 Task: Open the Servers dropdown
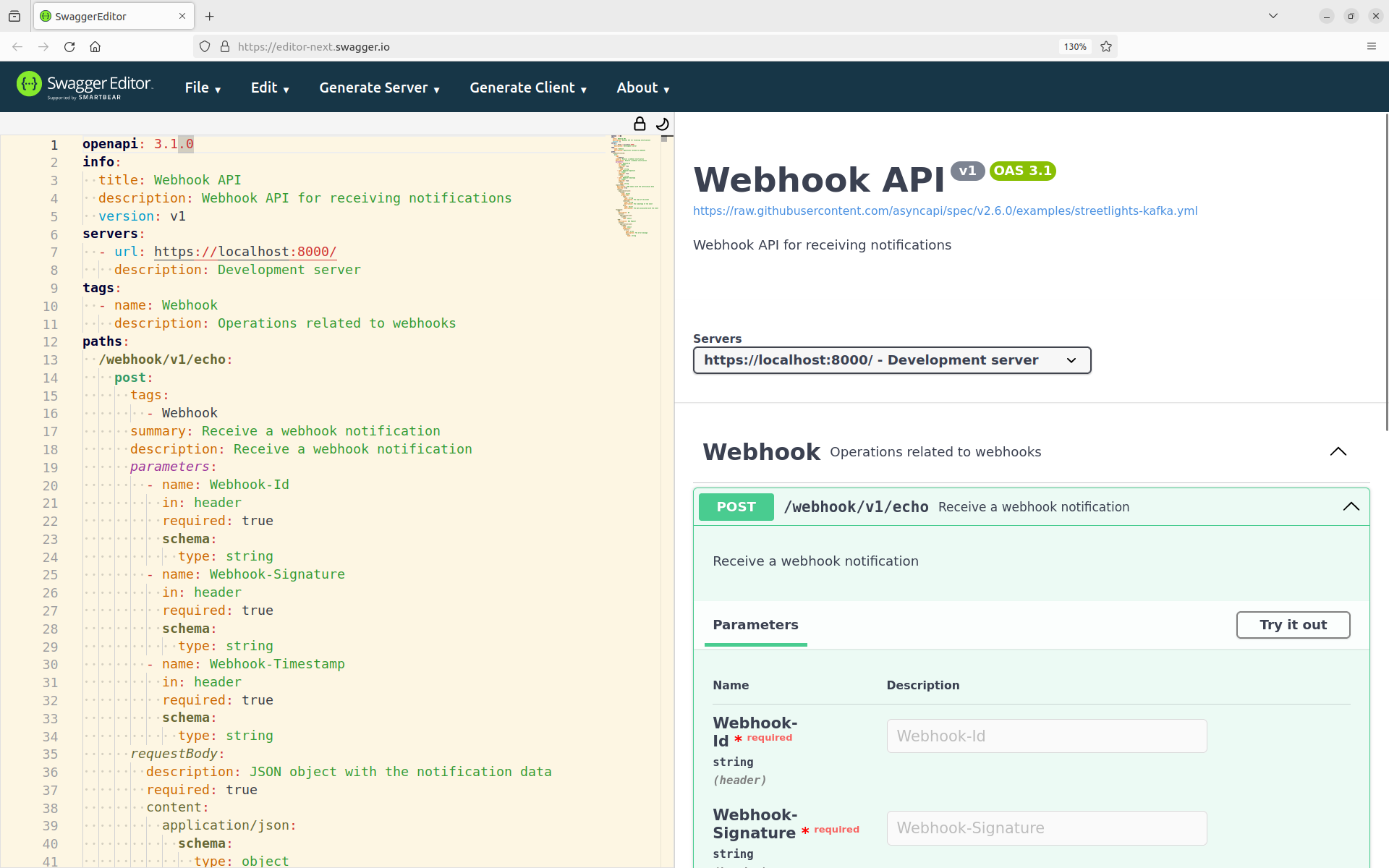click(x=891, y=360)
